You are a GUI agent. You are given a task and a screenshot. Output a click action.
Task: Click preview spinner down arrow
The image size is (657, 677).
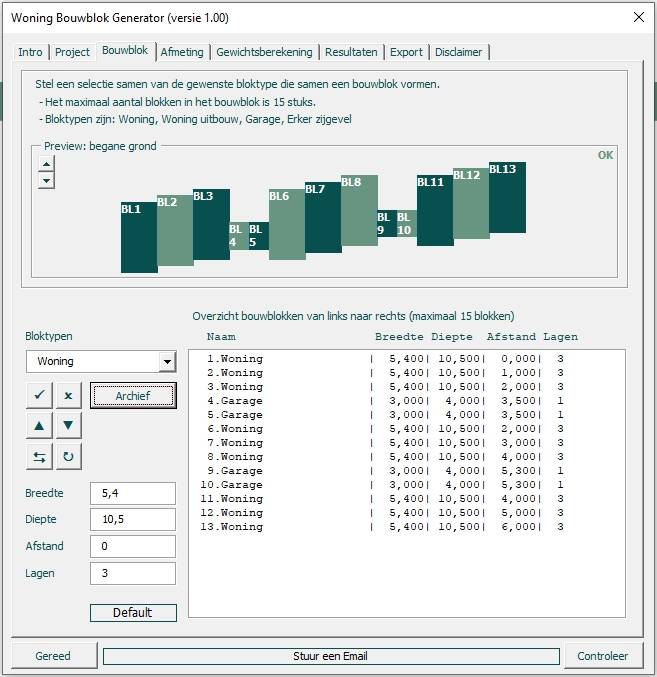(46, 180)
